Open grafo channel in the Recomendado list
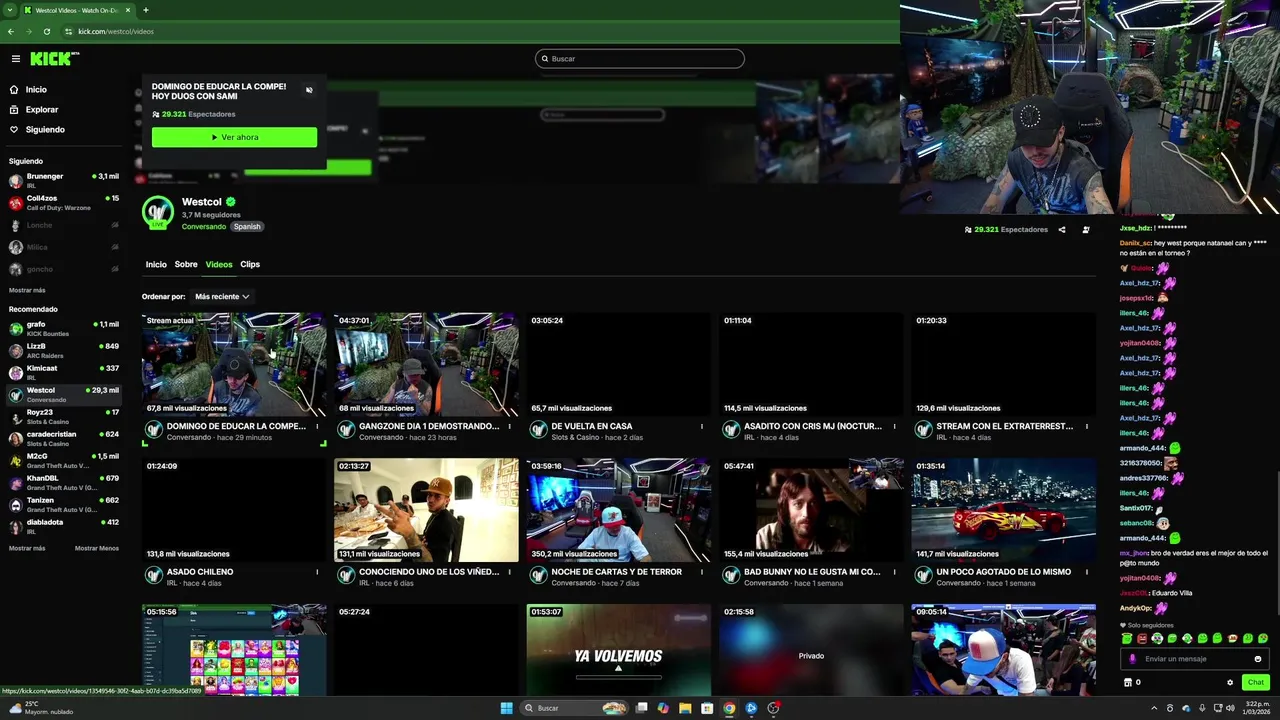This screenshot has height=720, width=1280. (64, 329)
